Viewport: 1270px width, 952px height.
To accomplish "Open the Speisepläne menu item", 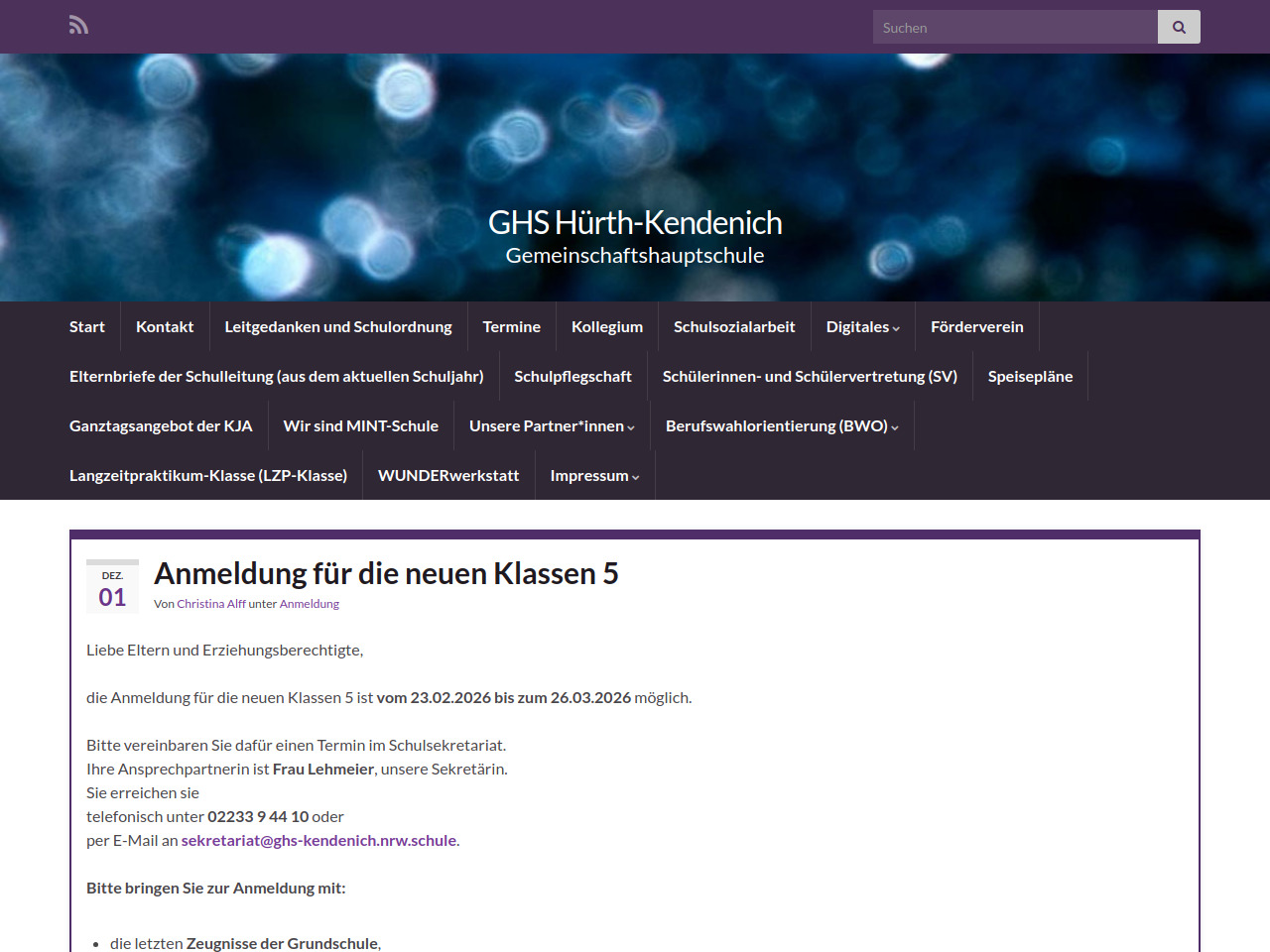I will click(x=1030, y=377).
